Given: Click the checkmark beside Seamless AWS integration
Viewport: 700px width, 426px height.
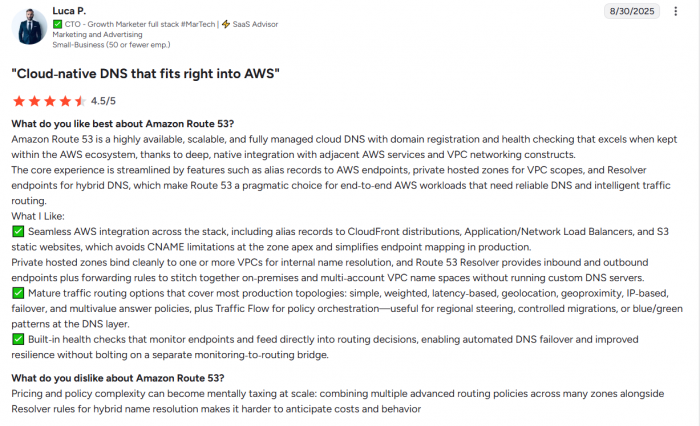Looking at the screenshot, I should [x=17, y=231].
